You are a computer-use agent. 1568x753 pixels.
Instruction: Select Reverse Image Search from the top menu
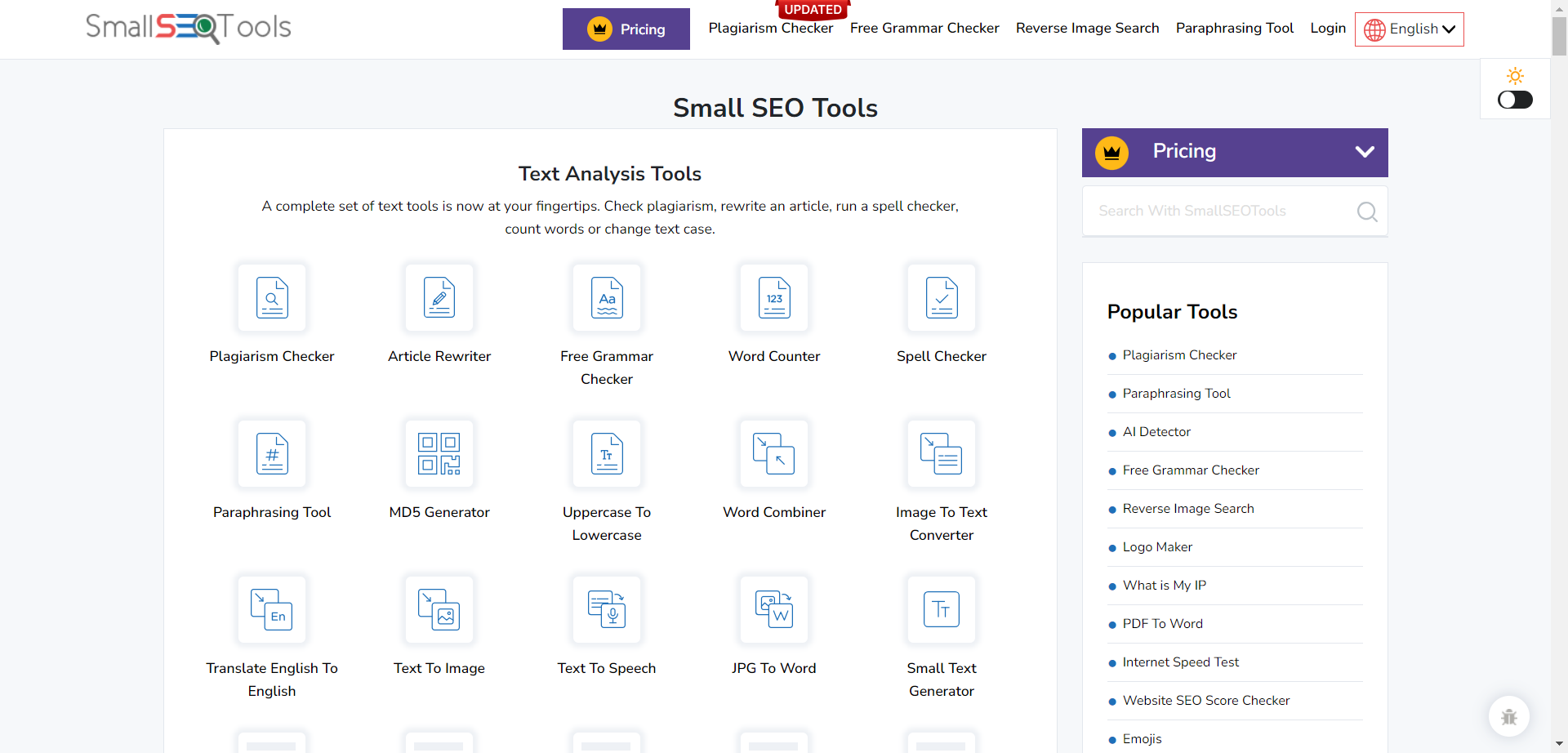(1087, 27)
